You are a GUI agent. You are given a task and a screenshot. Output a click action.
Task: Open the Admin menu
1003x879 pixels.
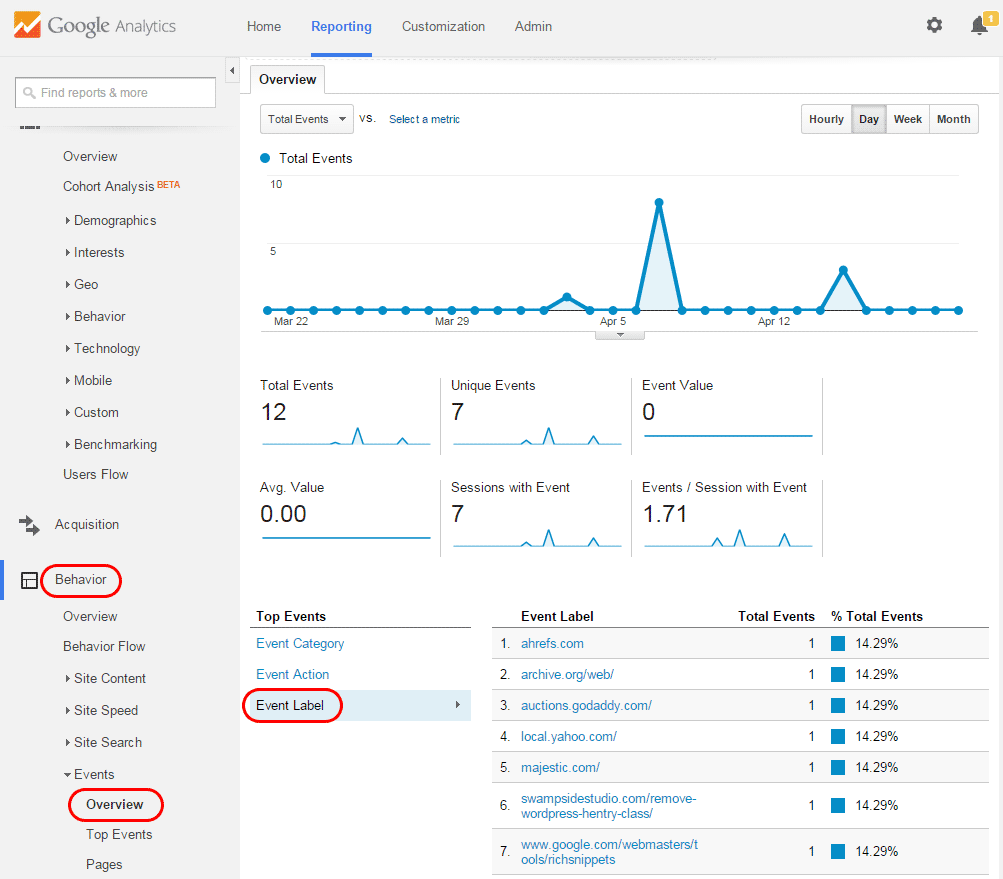533,26
